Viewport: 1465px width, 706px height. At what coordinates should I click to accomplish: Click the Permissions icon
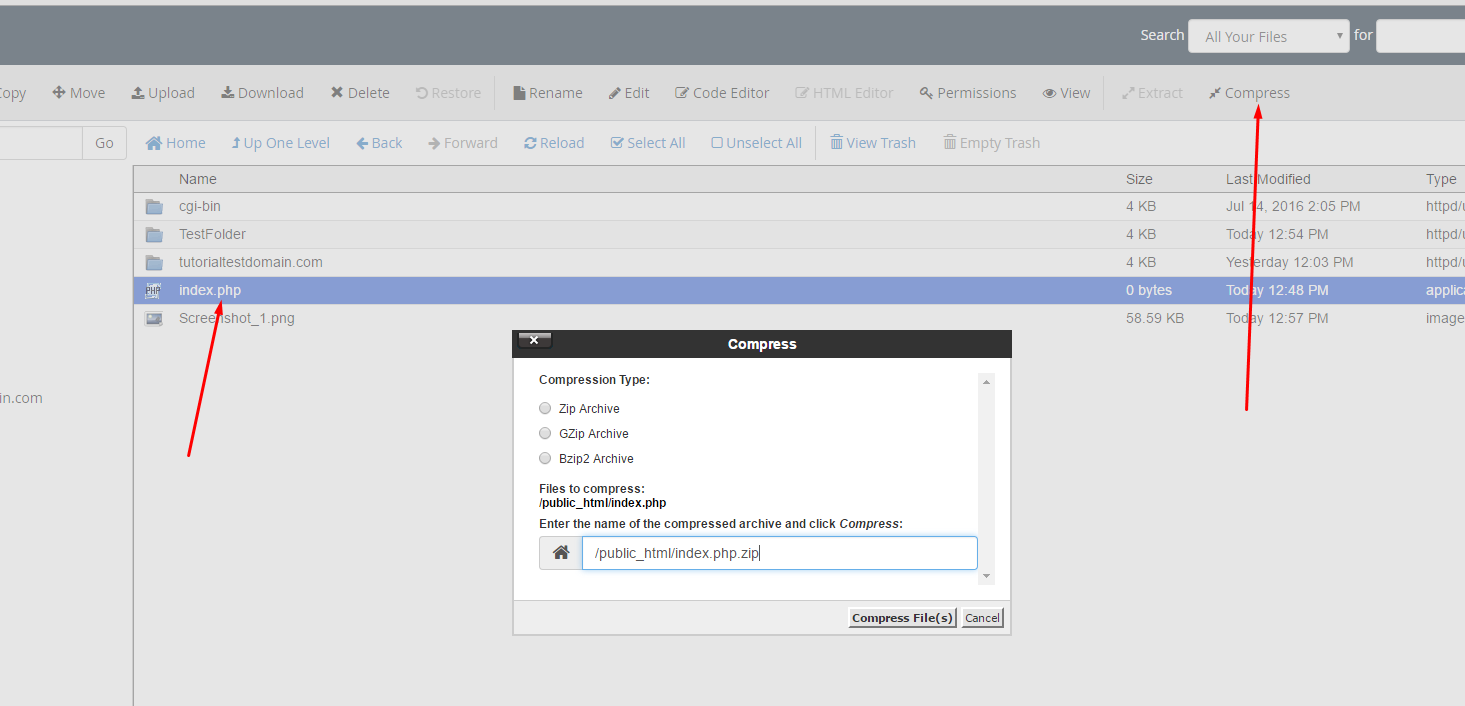pyautogui.click(x=967, y=92)
